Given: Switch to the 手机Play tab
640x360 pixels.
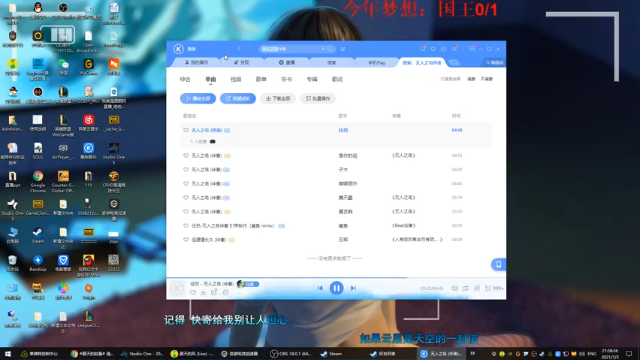Looking at the screenshot, I should click(377, 62).
